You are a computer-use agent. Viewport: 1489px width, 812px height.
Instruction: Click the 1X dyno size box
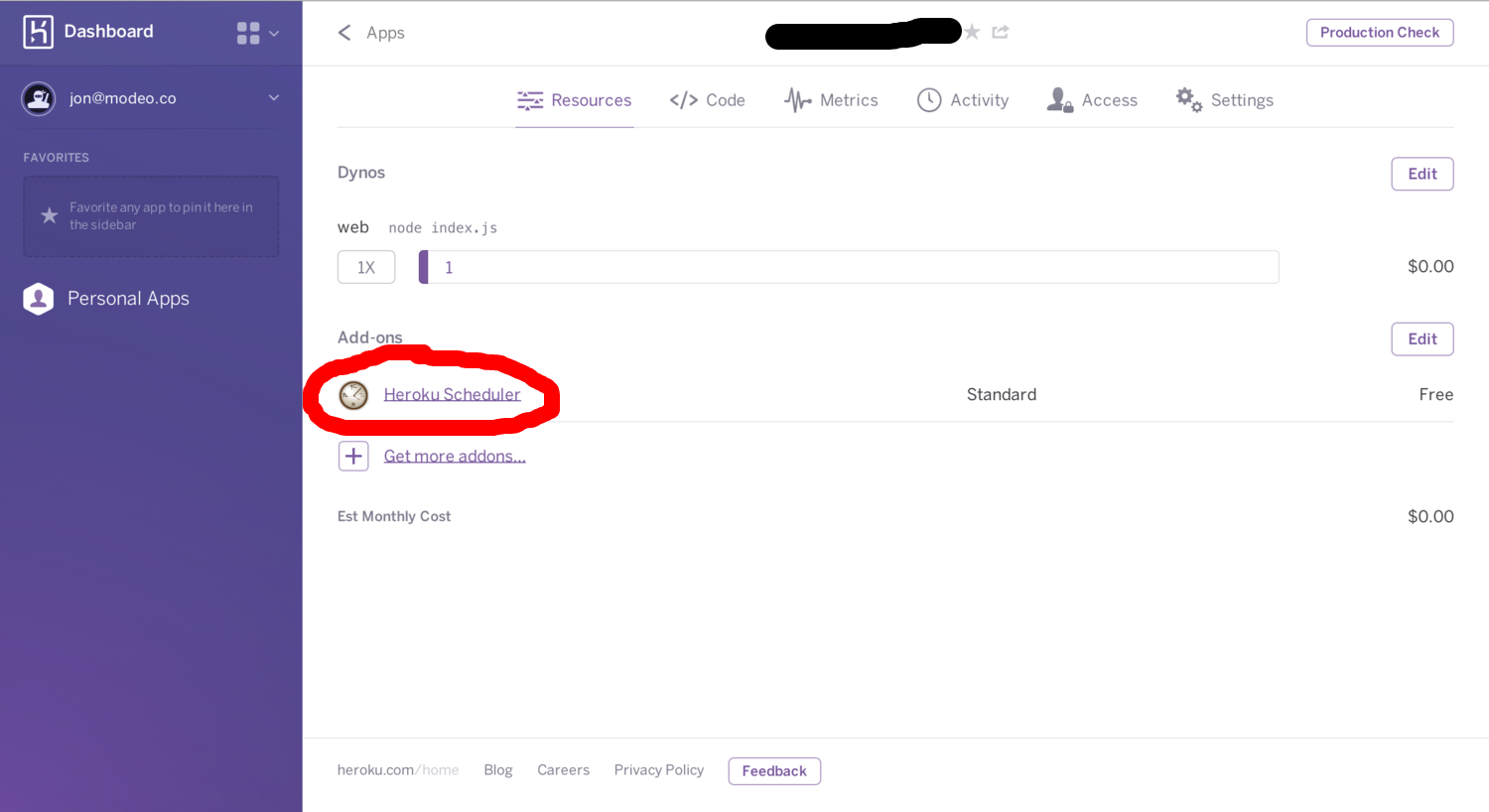366,267
